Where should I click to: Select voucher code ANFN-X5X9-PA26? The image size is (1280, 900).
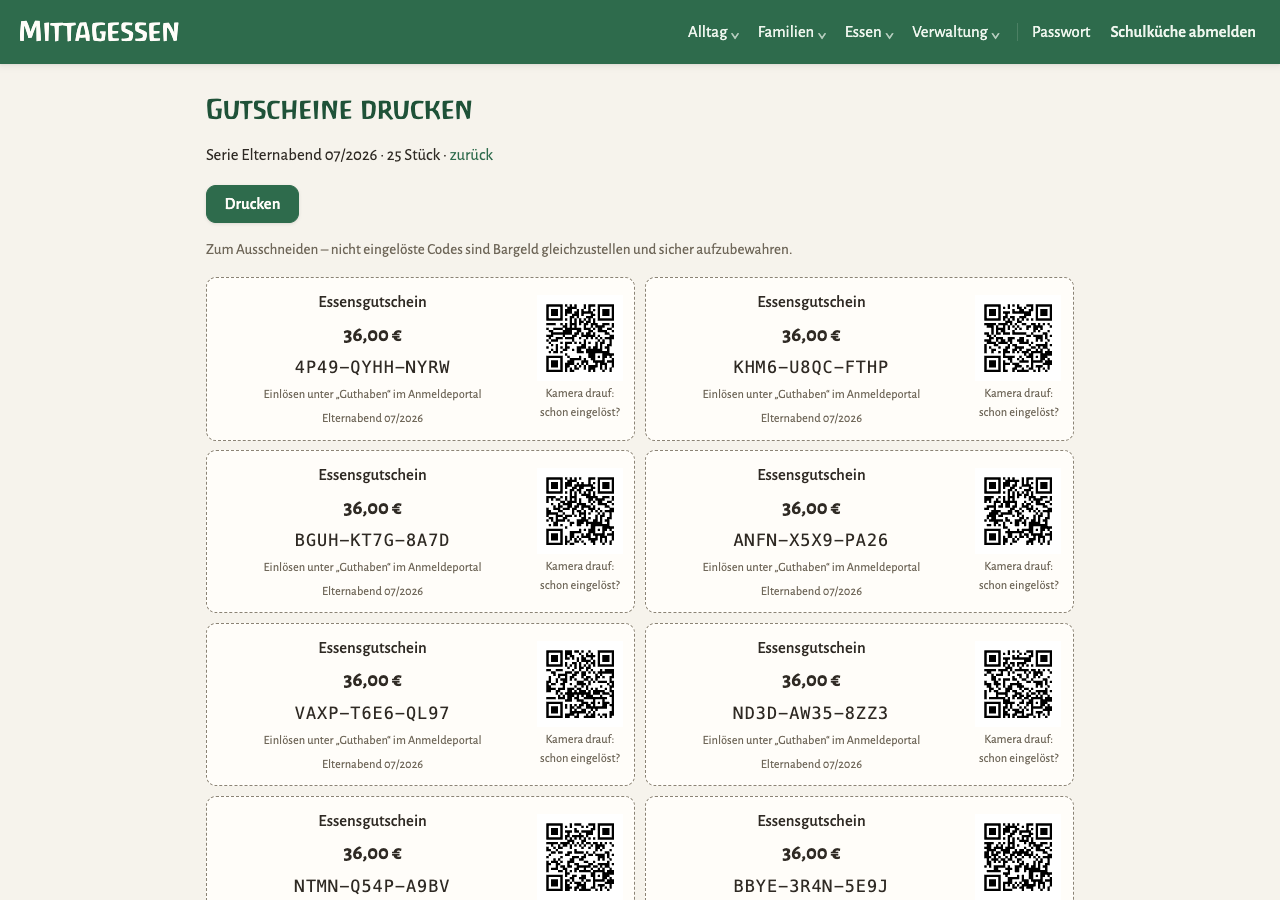click(811, 540)
